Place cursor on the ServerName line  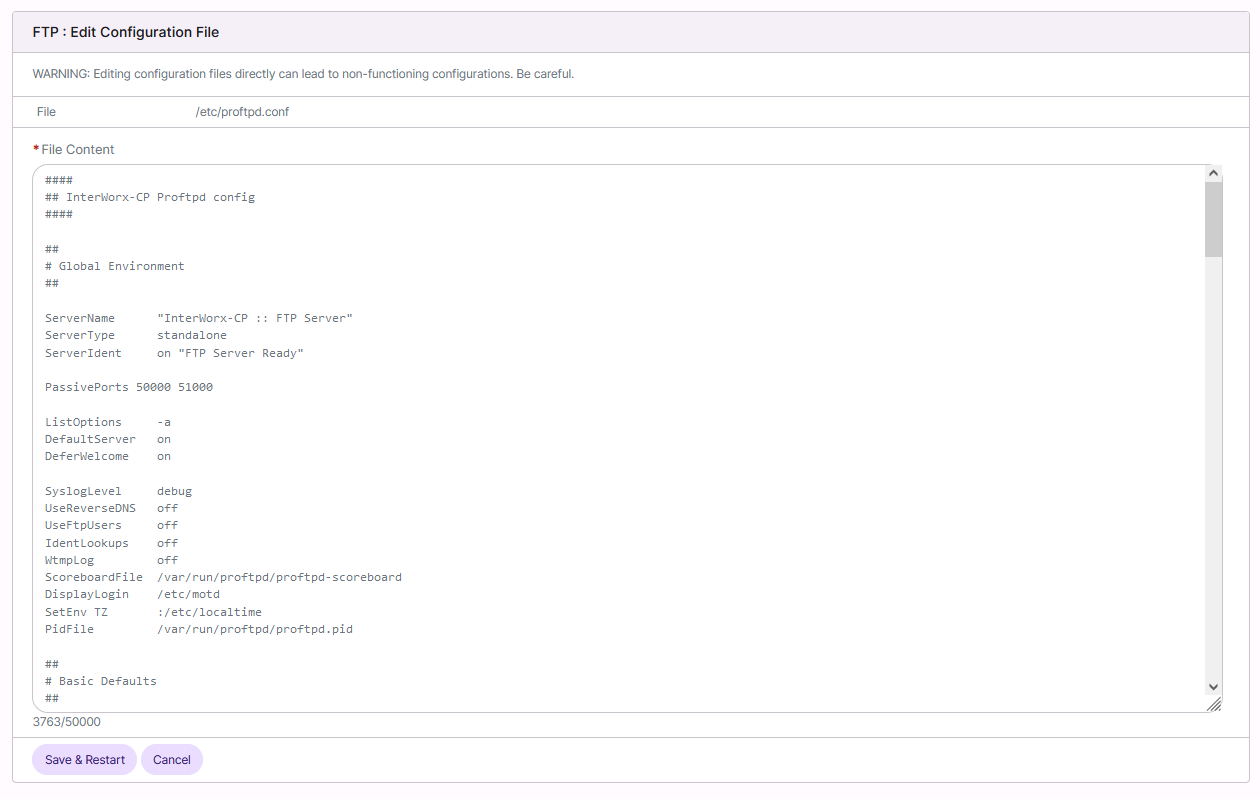[x=200, y=317]
